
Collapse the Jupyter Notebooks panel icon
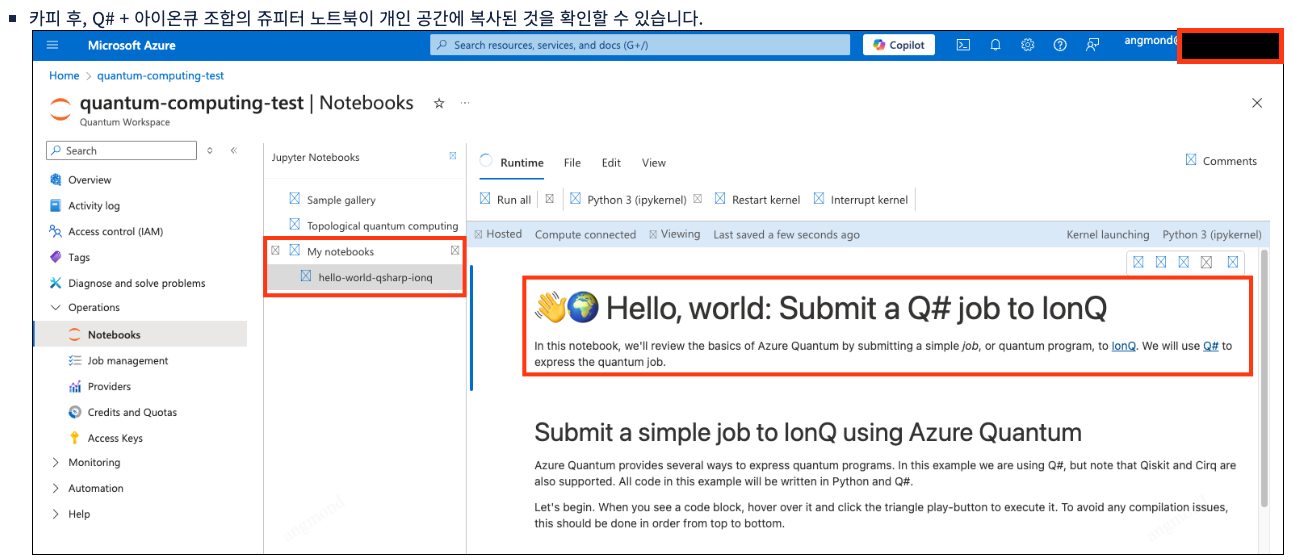click(x=453, y=156)
